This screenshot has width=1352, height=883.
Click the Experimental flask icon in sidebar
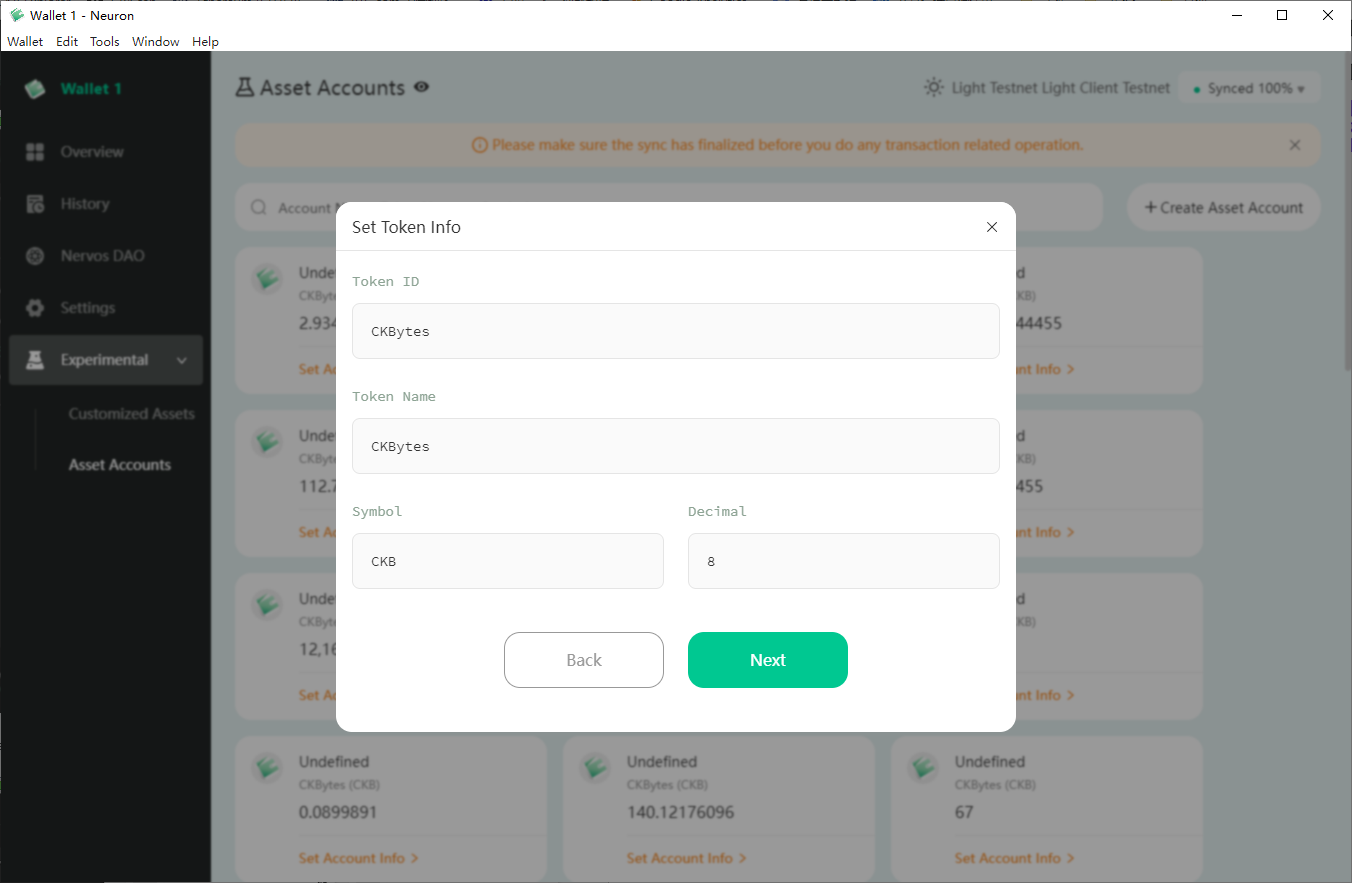tap(35, 360)
